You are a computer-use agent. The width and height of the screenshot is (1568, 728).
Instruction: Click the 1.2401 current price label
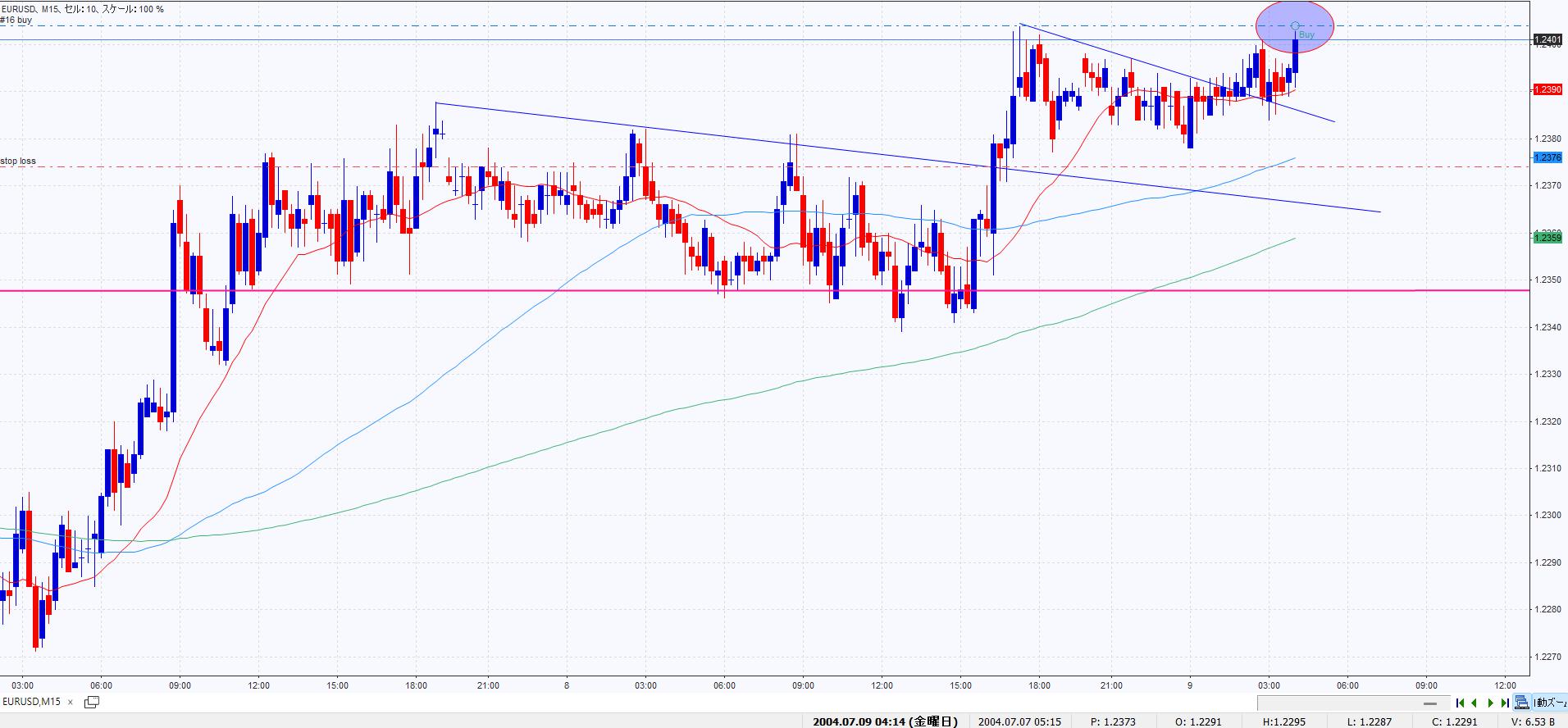coord(1548,39)
